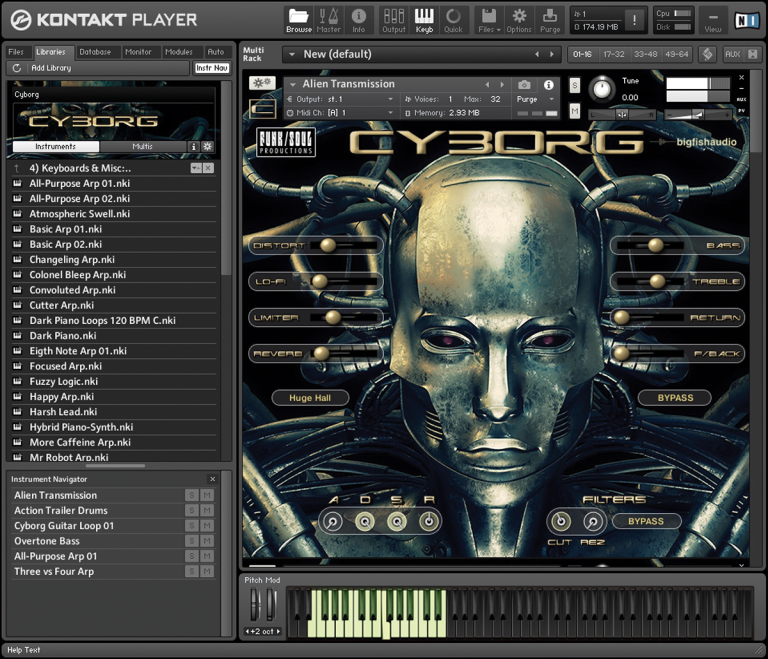768x659 pixels.
Task: Select rack page 49-64
Action: point(676,54)
